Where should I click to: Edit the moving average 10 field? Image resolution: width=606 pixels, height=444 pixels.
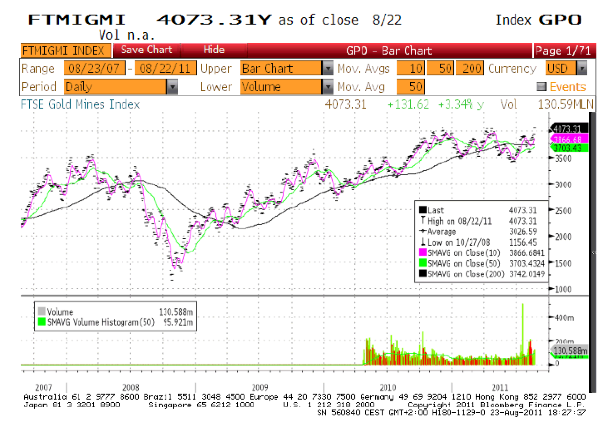[x=411, y=68]
